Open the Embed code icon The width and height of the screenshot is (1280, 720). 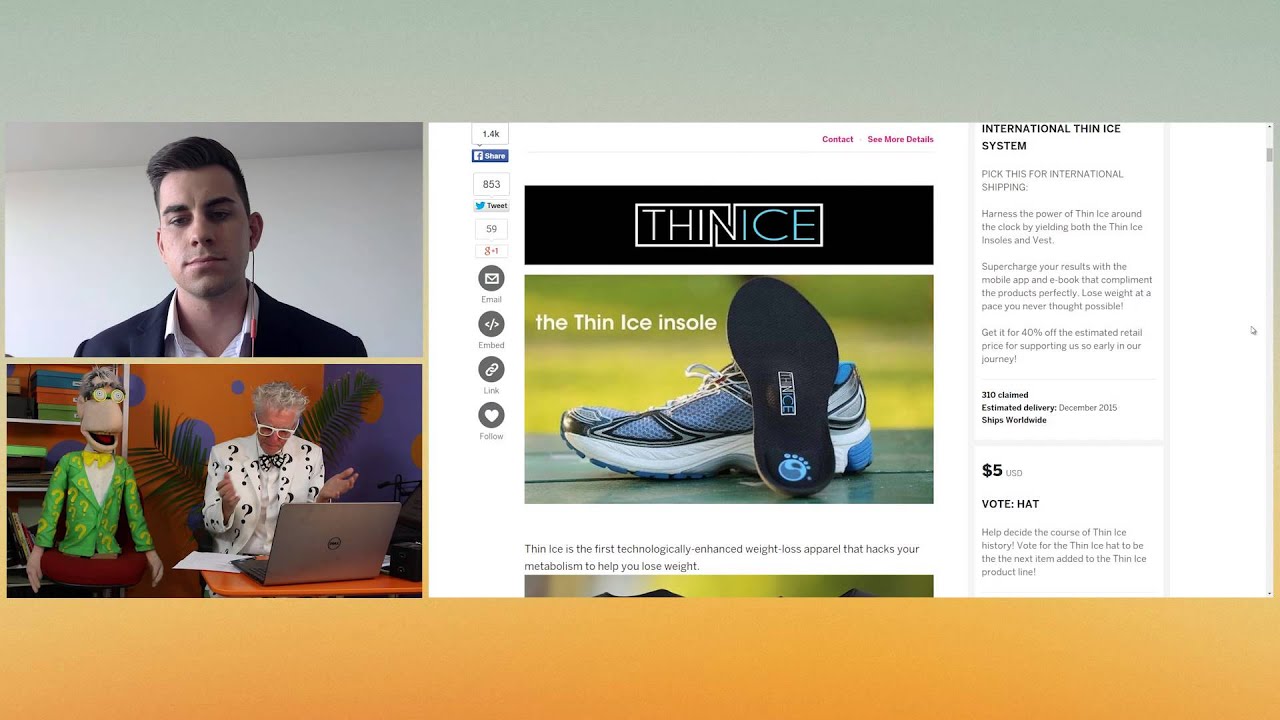pos(491,324)
